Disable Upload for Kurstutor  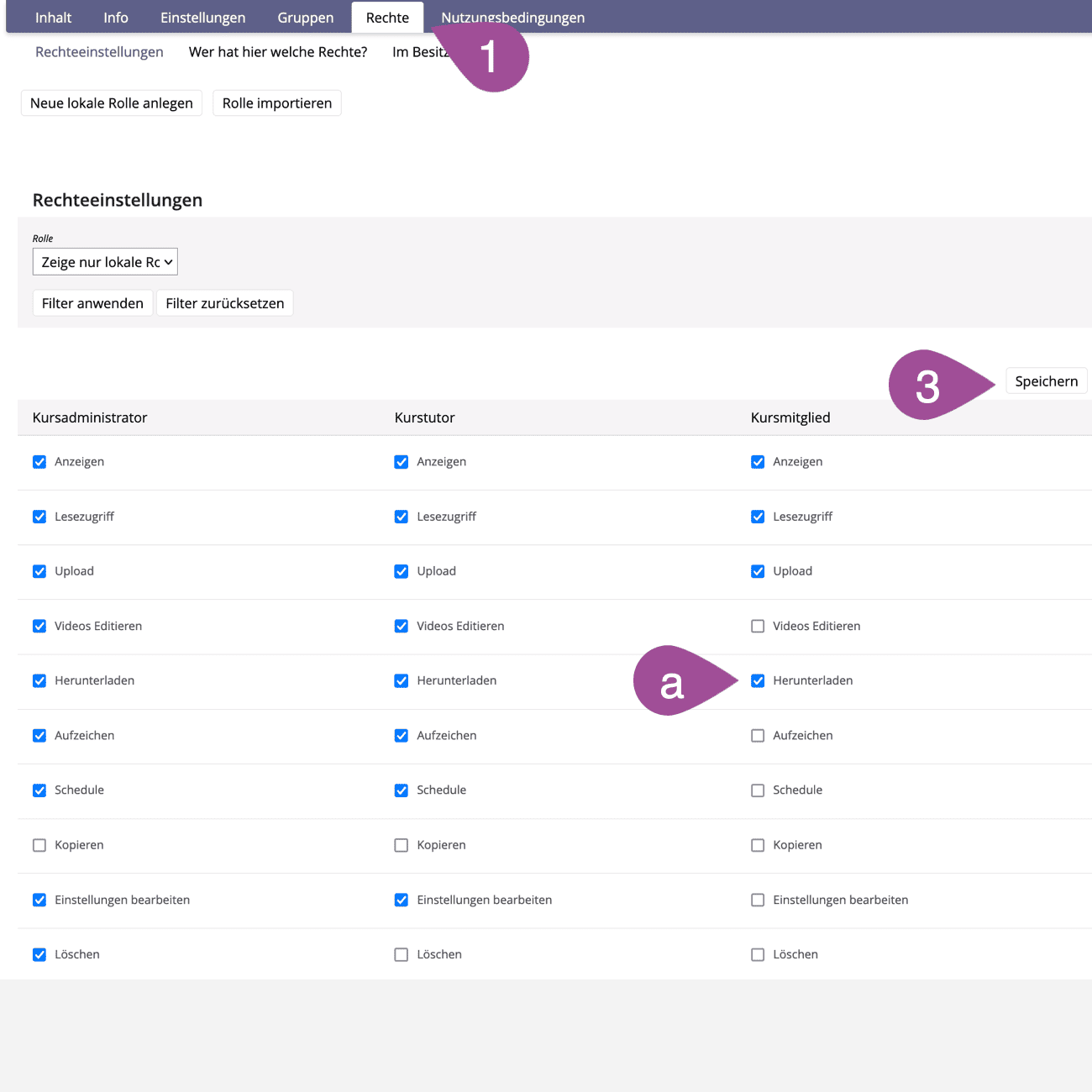click(402, 571)
